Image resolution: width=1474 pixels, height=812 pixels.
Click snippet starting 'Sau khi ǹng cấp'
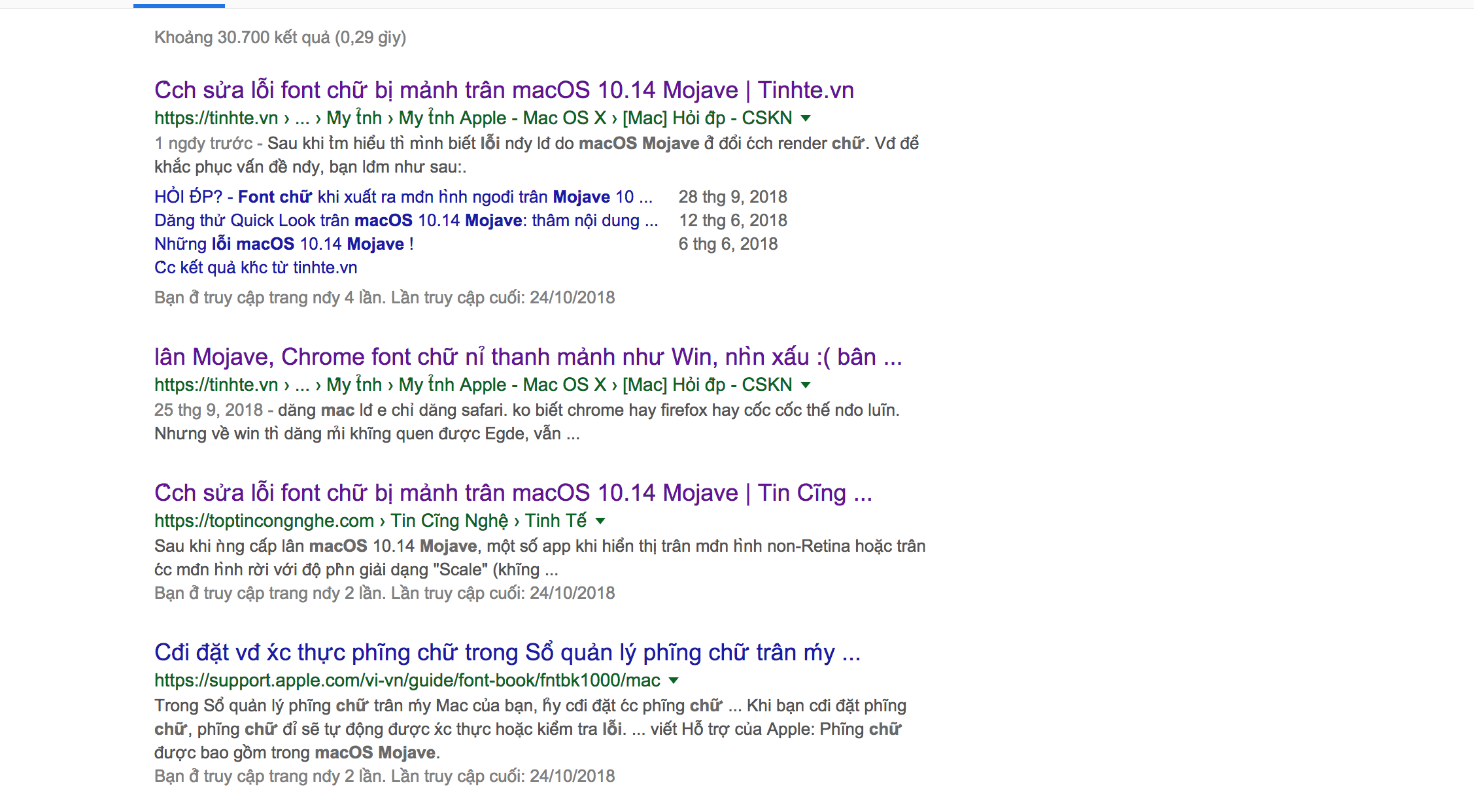point(540,558)
